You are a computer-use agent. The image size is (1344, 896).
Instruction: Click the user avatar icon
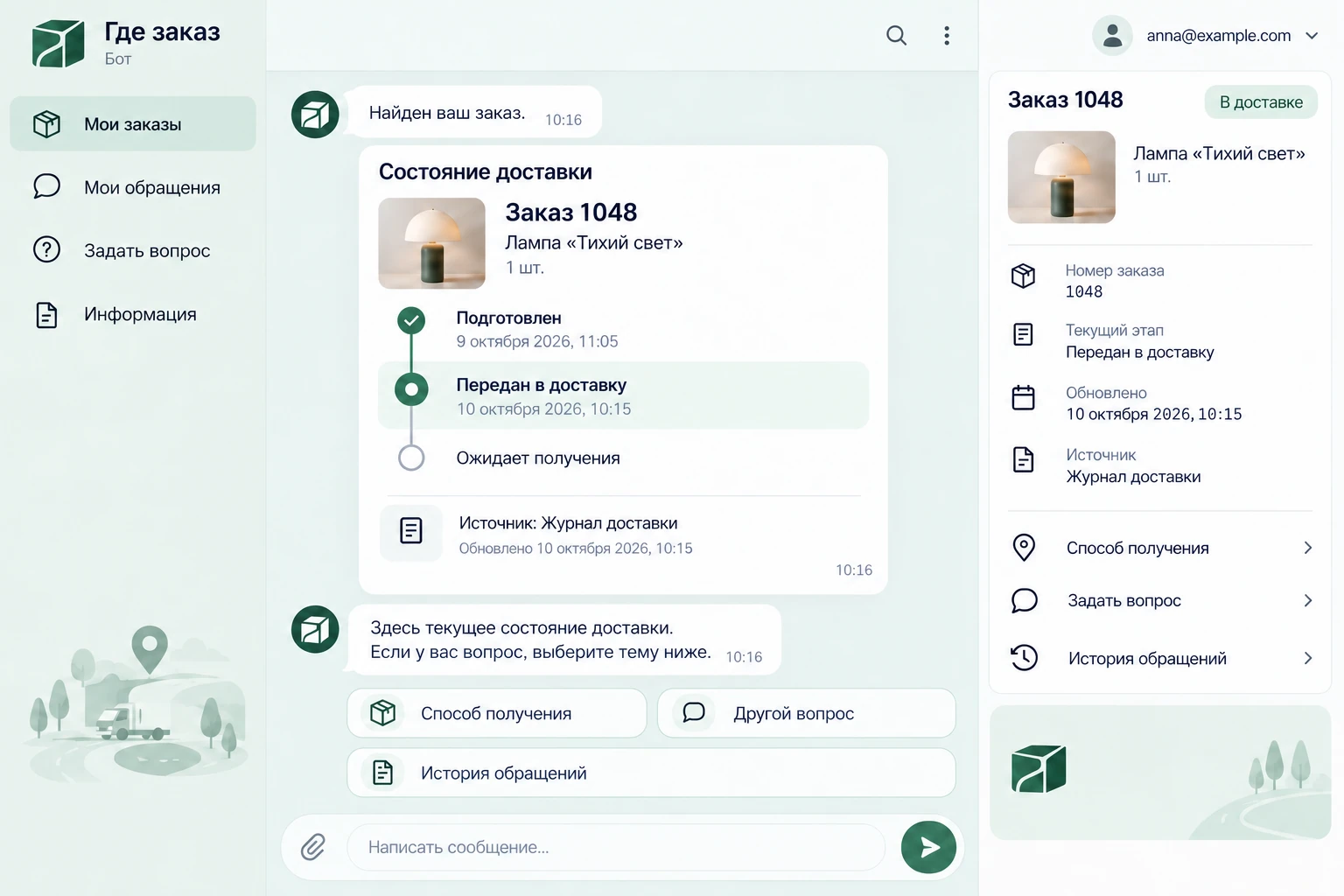(1112, 36)
